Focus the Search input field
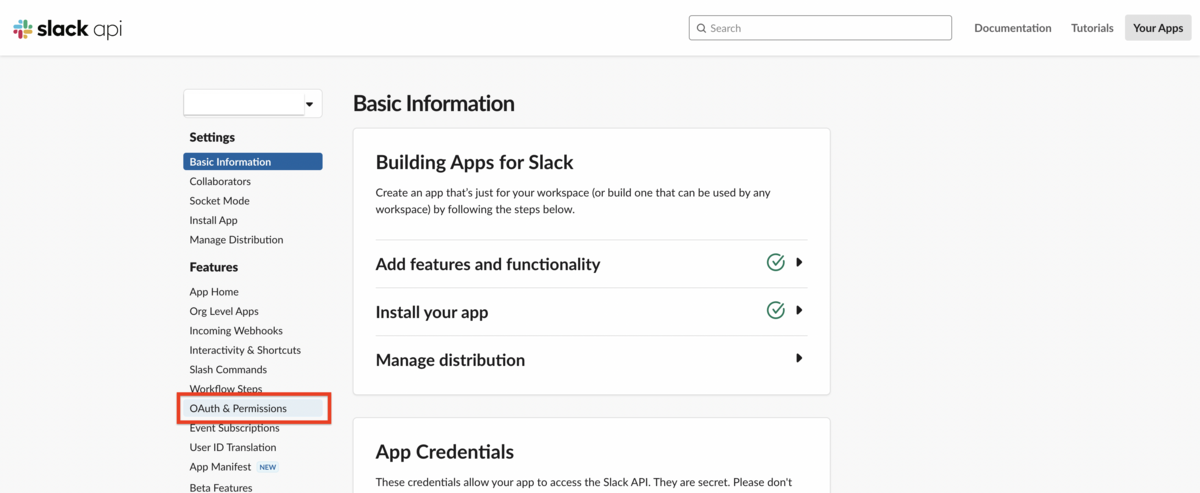This screenshot has height=493, width=1200. 820,28
